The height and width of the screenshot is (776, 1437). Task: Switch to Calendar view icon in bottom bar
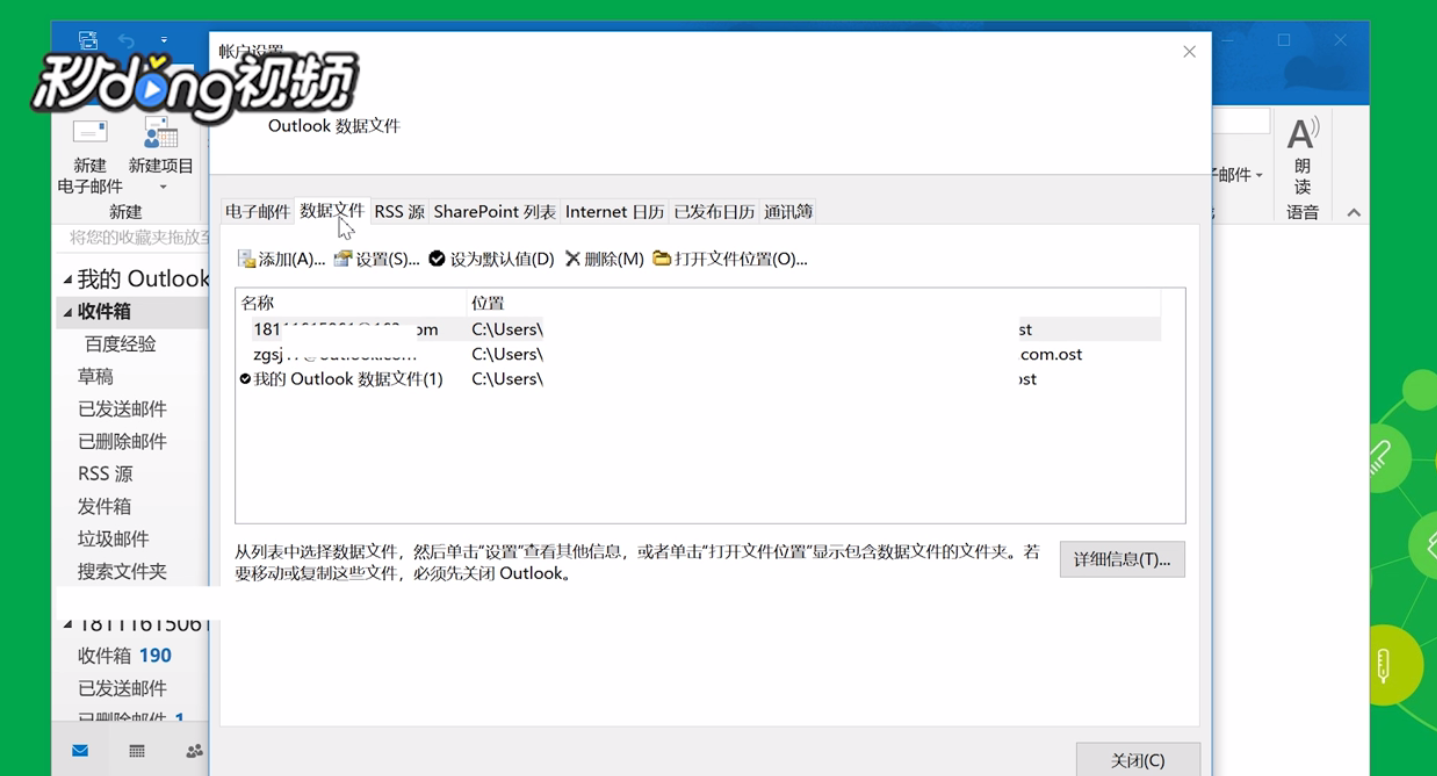[137, 751]
